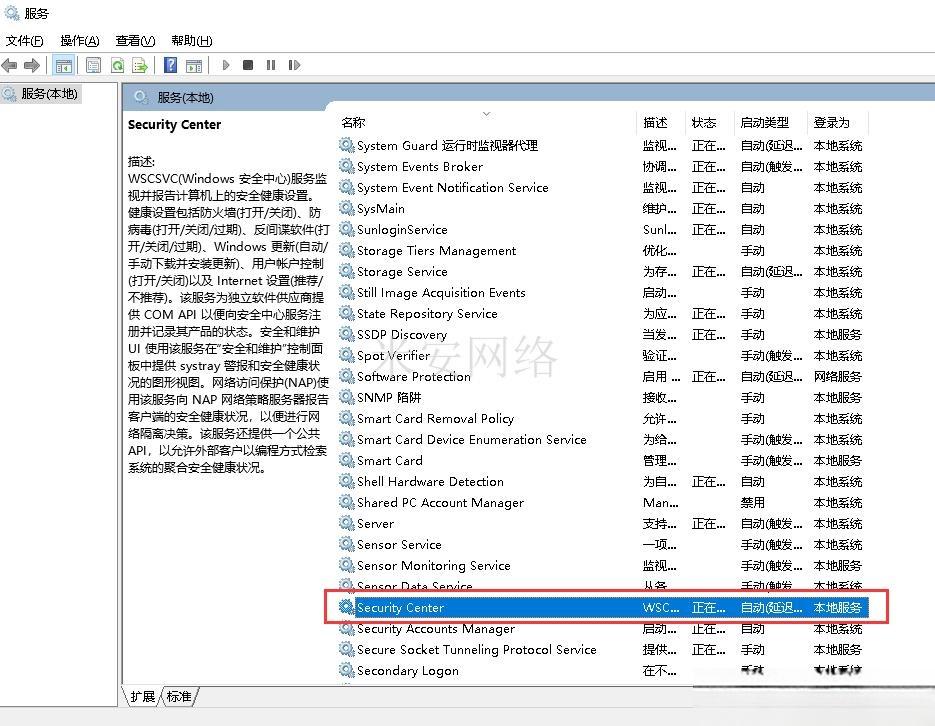Open the 帮助(H) menu
935x726 pixels.
(191, 41)
